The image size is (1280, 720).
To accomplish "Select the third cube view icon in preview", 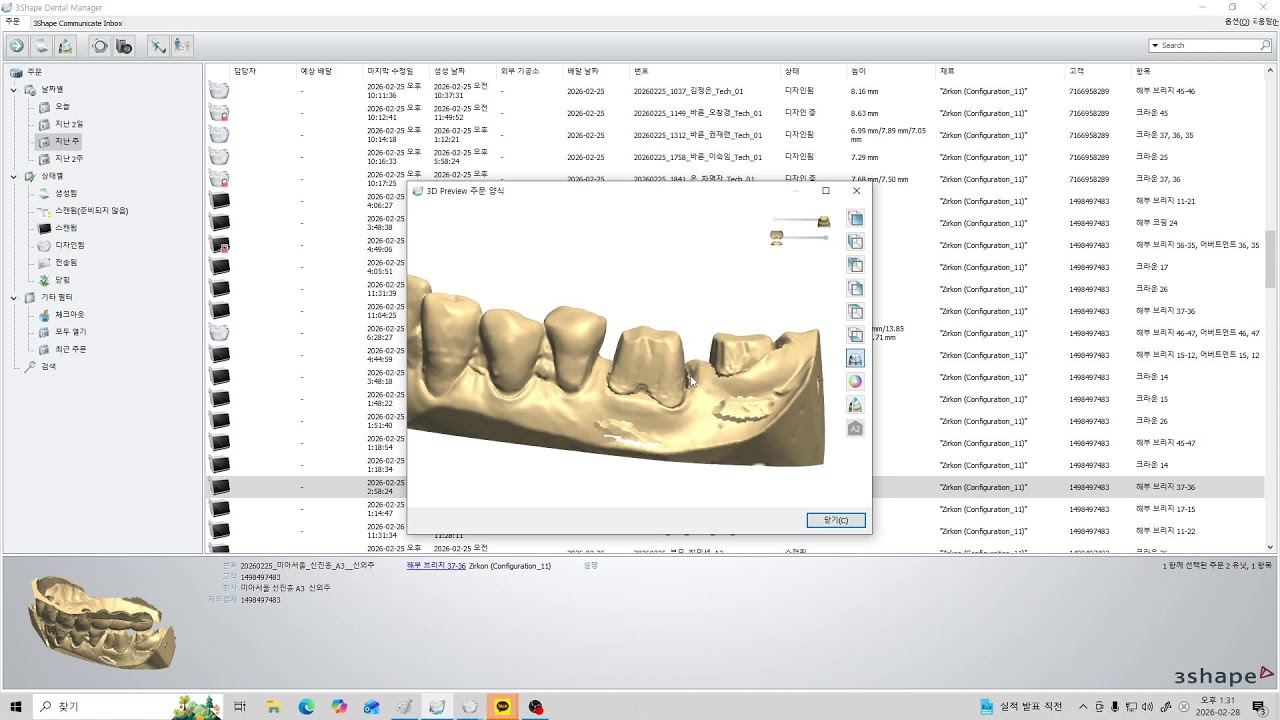I will tap(855, 265).
